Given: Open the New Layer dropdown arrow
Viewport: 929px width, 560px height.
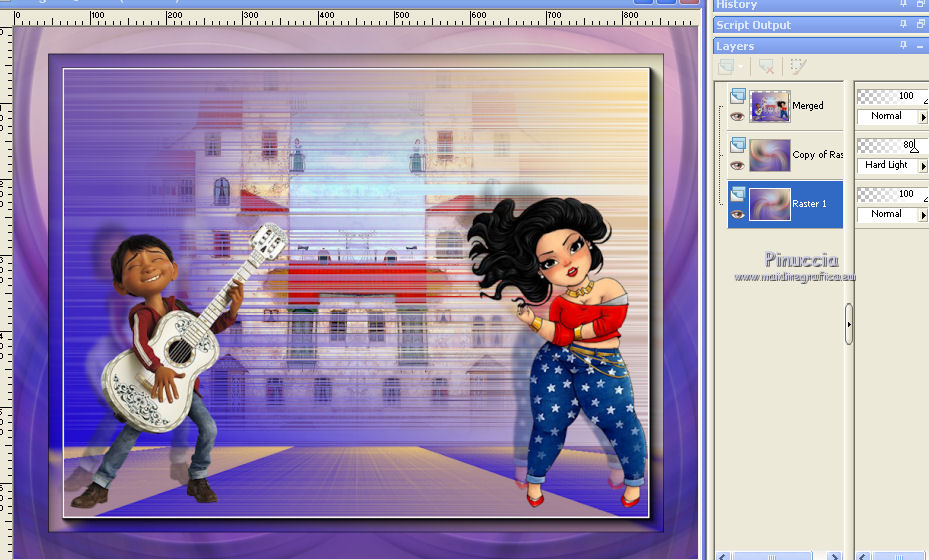Looking at the screenshot, I should pos(741,66).
